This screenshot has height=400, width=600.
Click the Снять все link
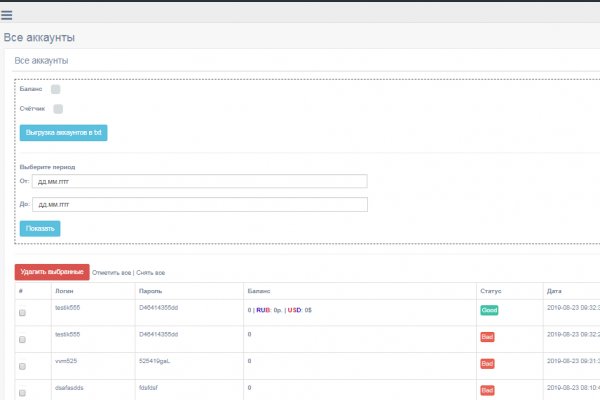[150, 272]
